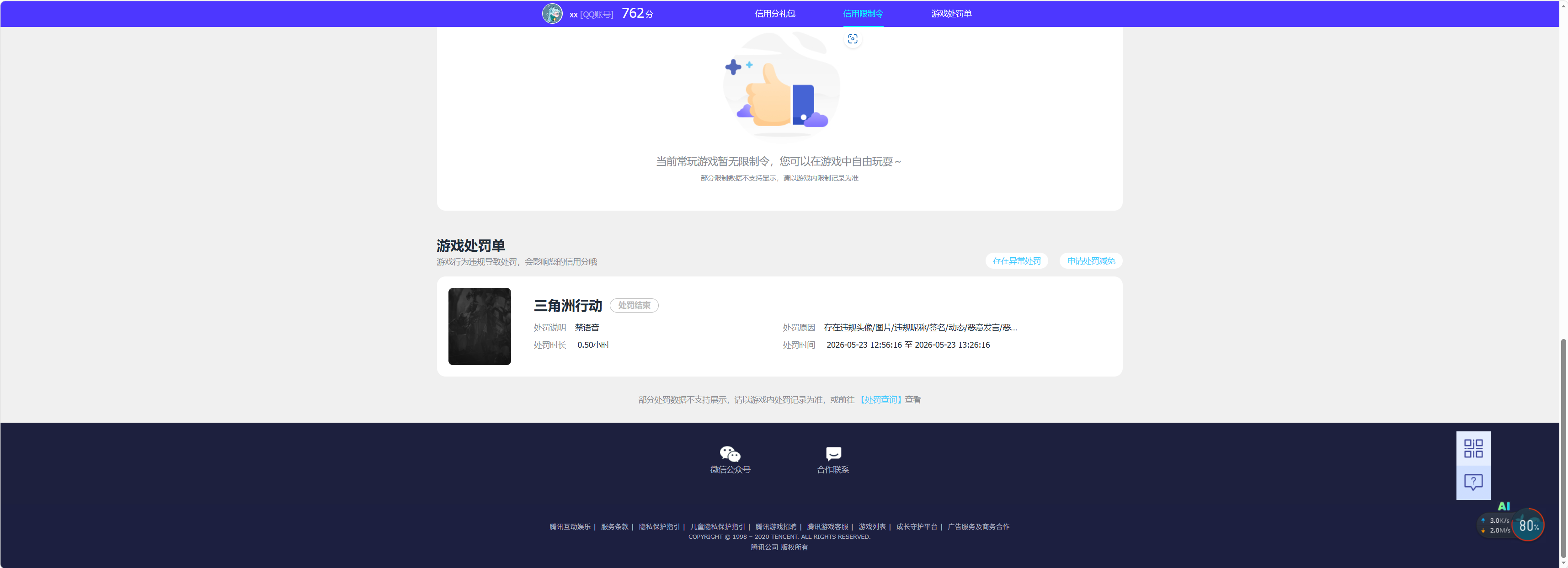Open the 三角洲行动 game thumbnail
Screen dimensions: 1568x568
[x=480, y=327]
